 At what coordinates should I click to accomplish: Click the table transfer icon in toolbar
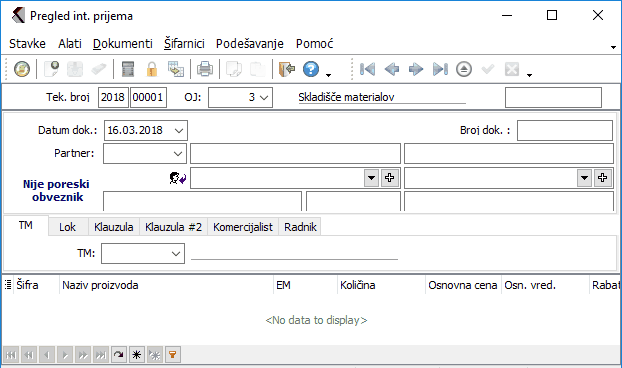tap(176, 69)
